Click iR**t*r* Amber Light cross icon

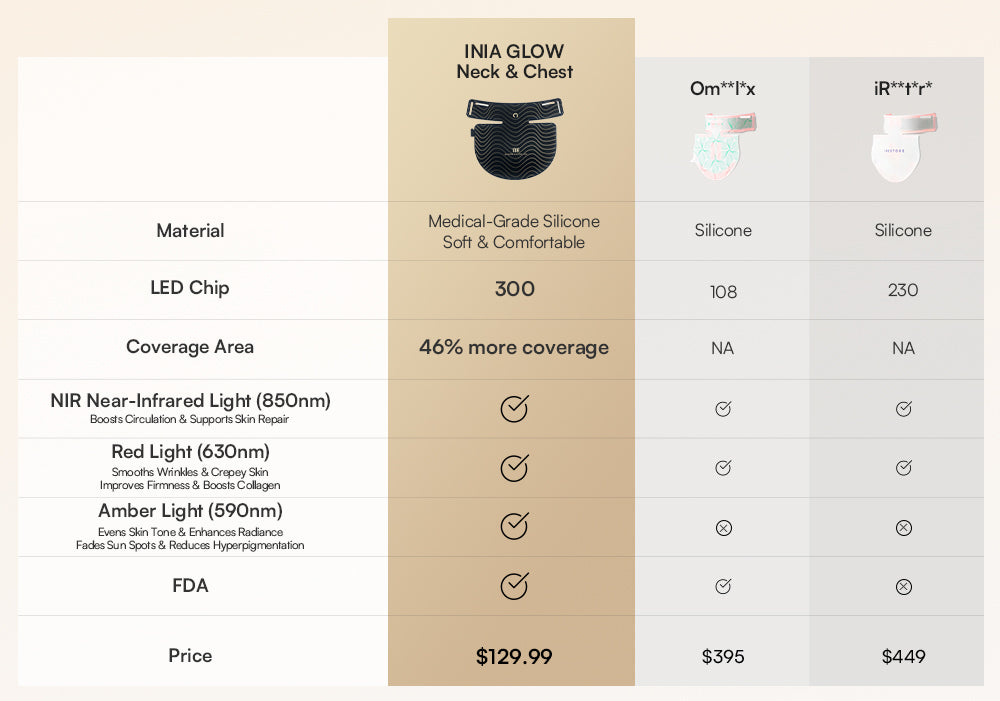coord(904,528)
